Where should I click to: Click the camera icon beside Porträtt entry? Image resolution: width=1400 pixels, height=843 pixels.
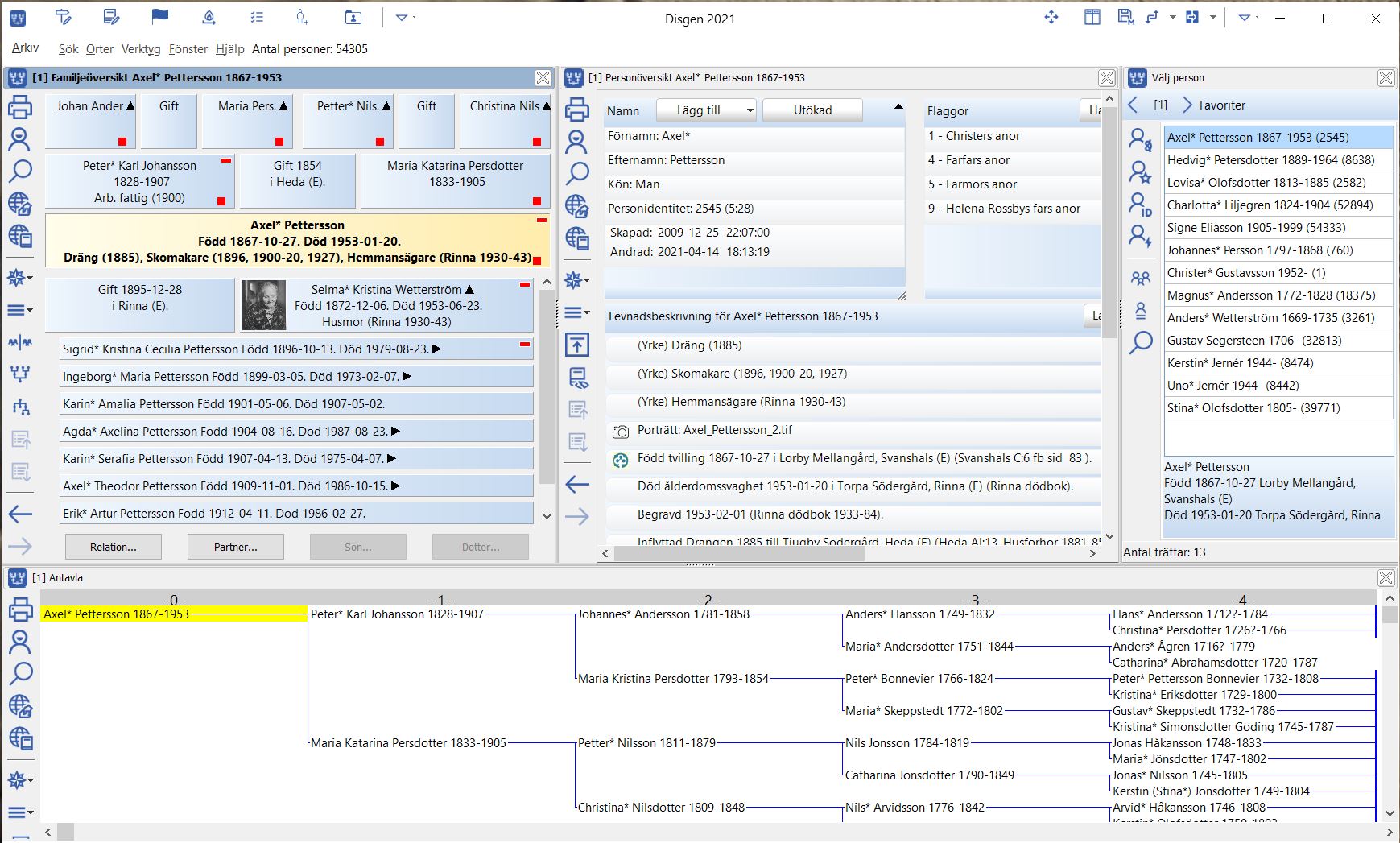[620, 432]
